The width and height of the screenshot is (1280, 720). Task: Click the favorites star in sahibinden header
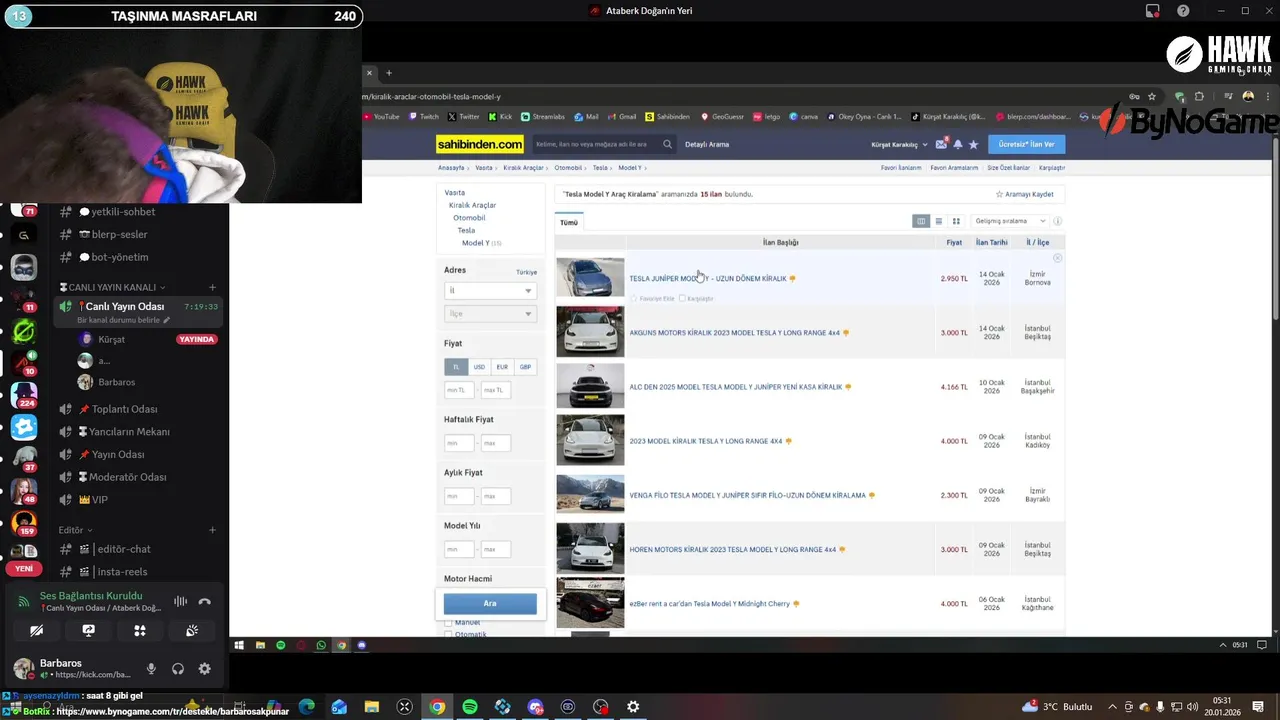(x=974, y=144)
